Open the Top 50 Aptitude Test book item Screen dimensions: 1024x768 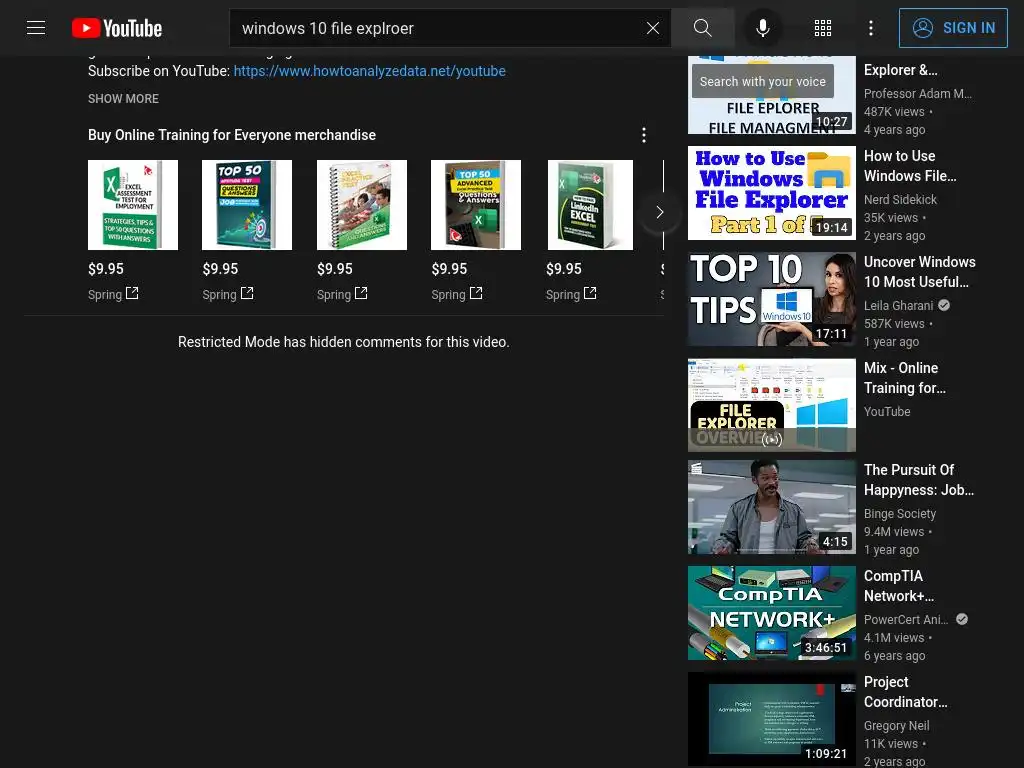pos(248,205)
